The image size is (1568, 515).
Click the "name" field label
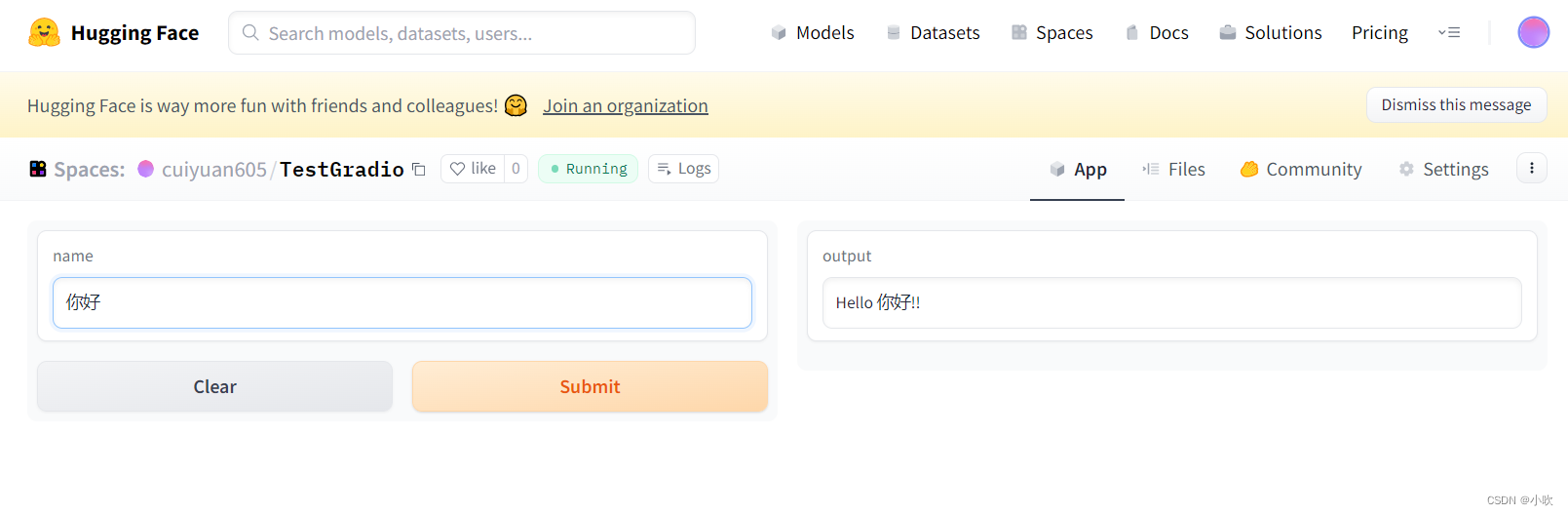click(x=73, y=256)
